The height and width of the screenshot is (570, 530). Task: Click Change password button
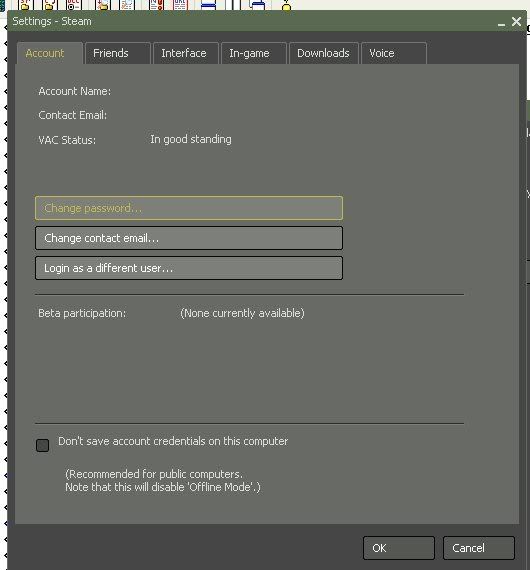coord(189,208)
